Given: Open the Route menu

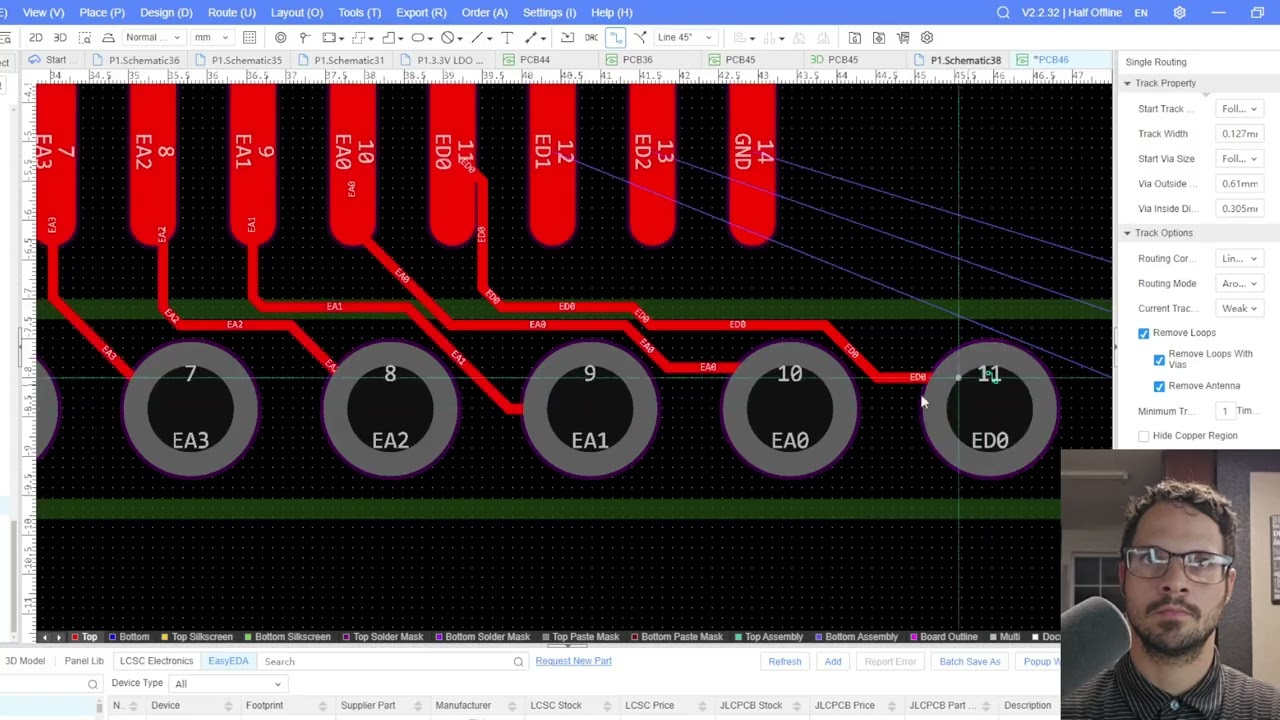Looking at the screenshot, I should 231,13.
